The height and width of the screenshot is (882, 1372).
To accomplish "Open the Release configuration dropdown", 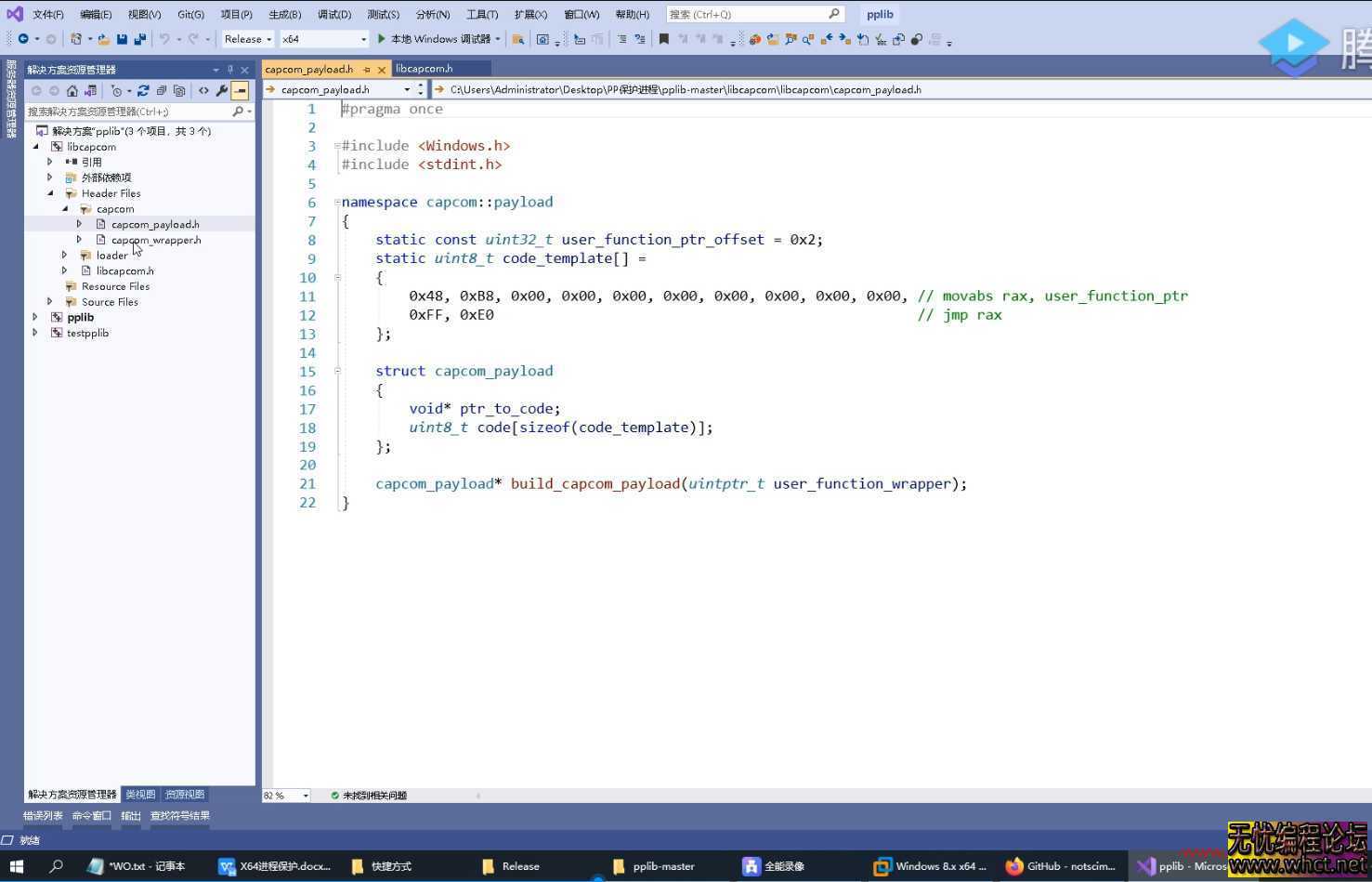I will [247, 39].
